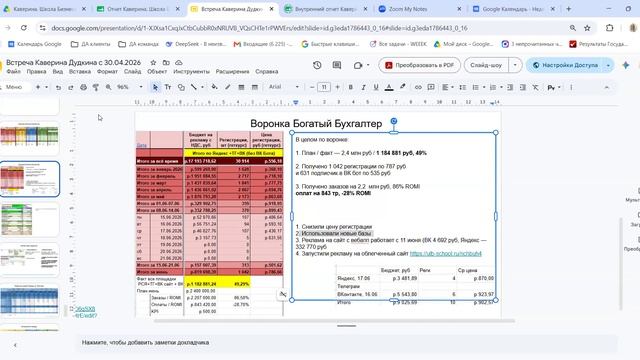
Task: Select the blue table slide thumbnail
Action: [29, 300]
